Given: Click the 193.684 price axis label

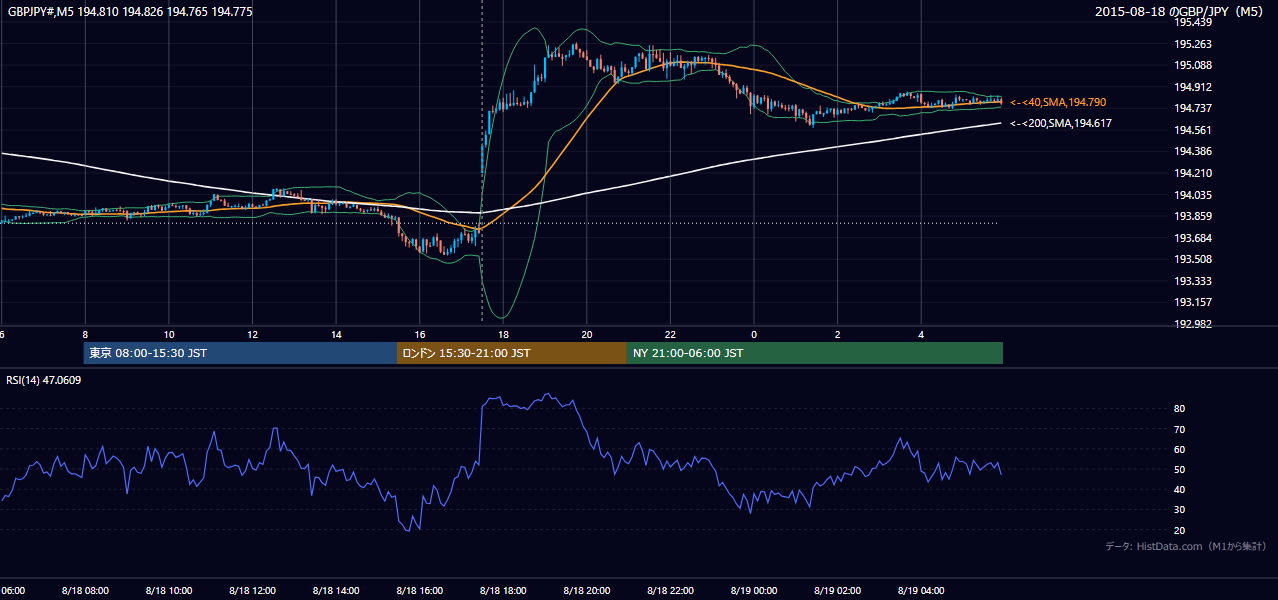Looking at the screenshot, I should click(x=1192, y=238).
